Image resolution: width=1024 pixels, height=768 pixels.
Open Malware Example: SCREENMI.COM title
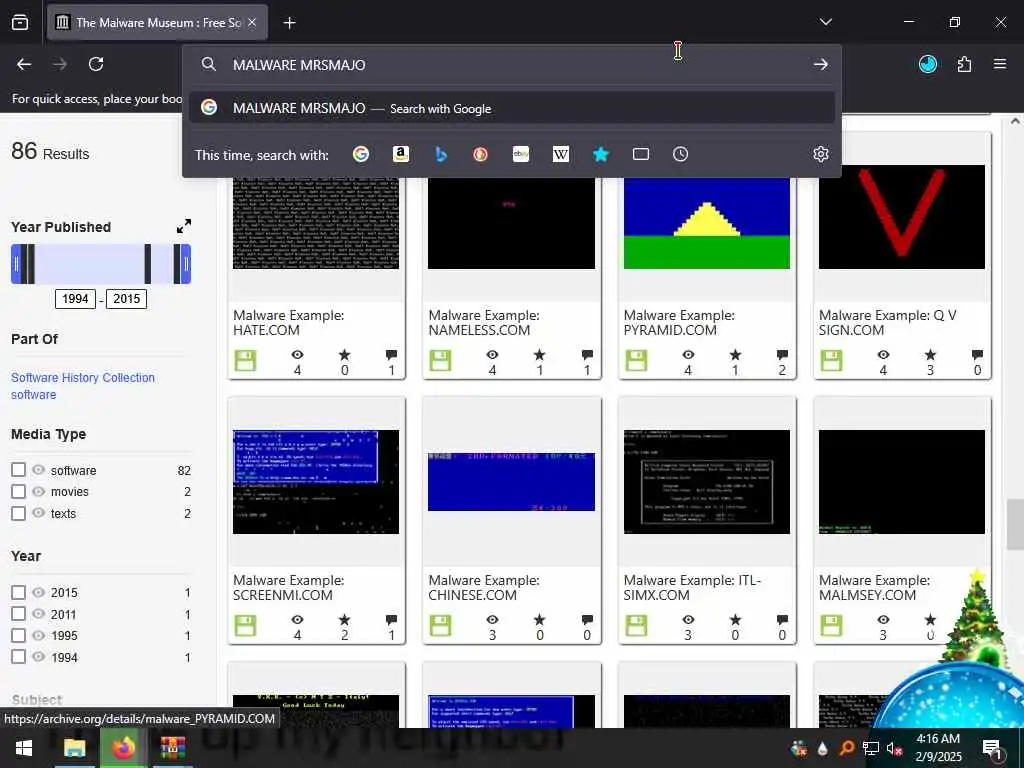[x=289, y=588]
